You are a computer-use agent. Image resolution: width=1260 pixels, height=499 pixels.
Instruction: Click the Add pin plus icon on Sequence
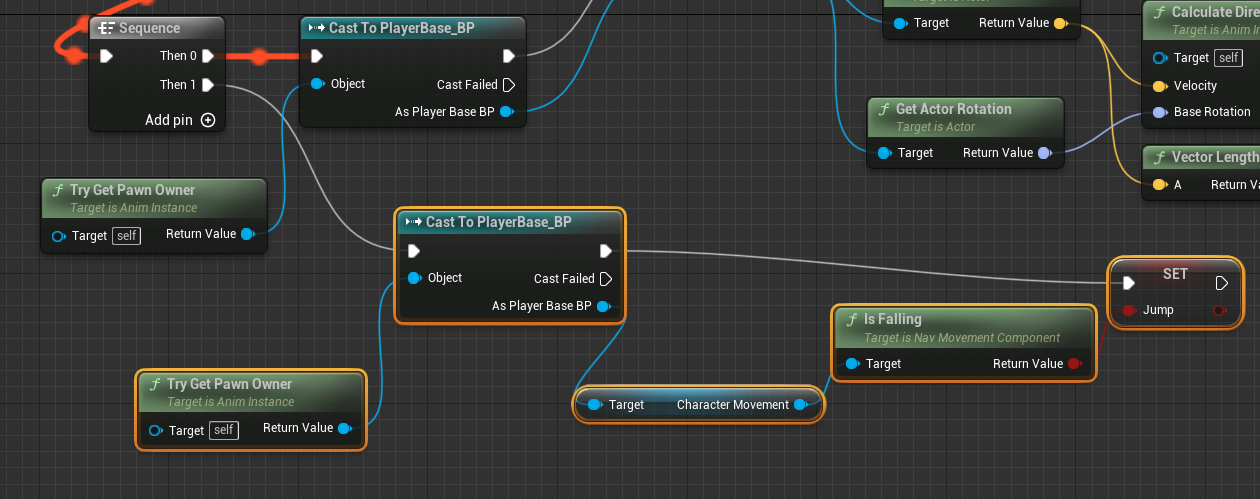(x=208, y=120)
